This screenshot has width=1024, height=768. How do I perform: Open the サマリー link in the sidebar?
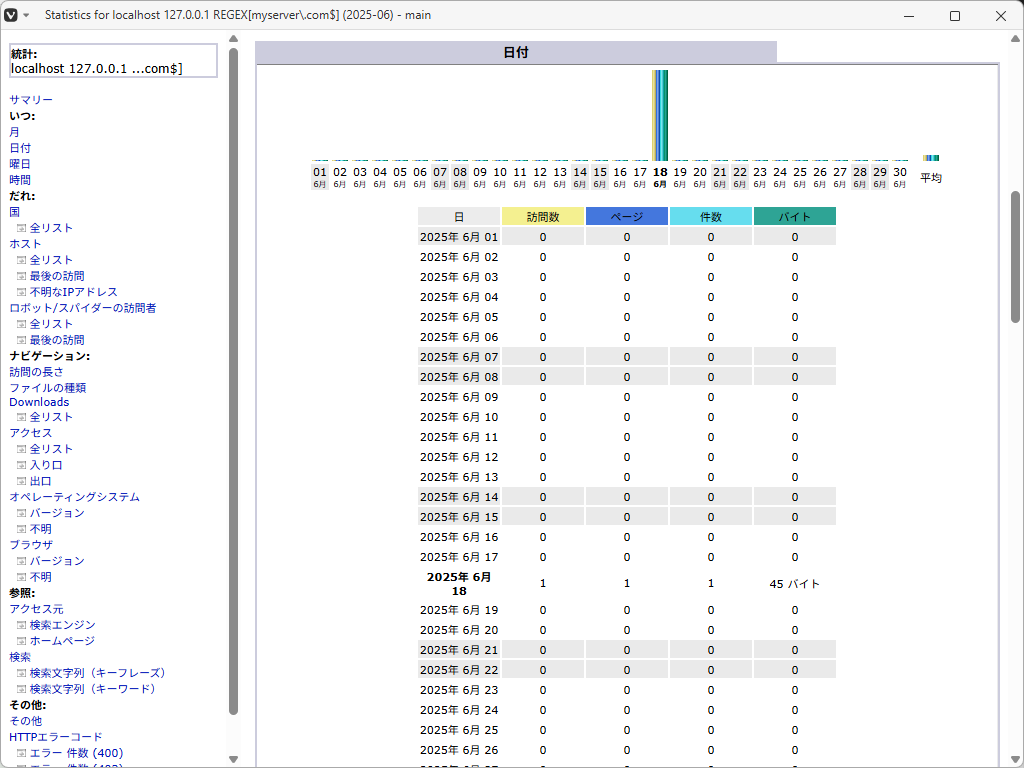(x=31, y=100)
